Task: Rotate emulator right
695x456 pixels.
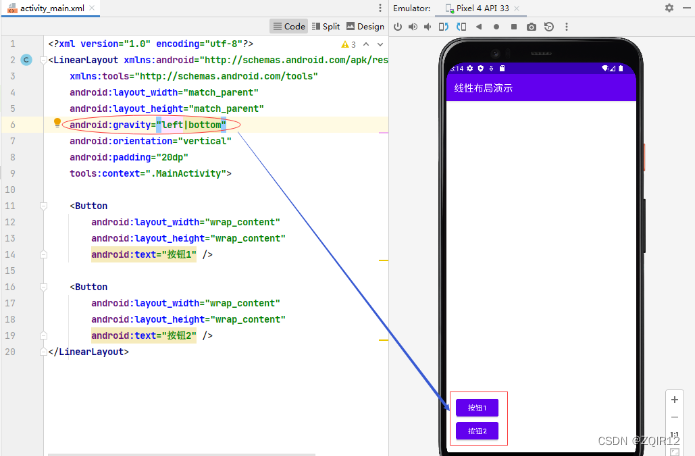Action: [461, 27]
